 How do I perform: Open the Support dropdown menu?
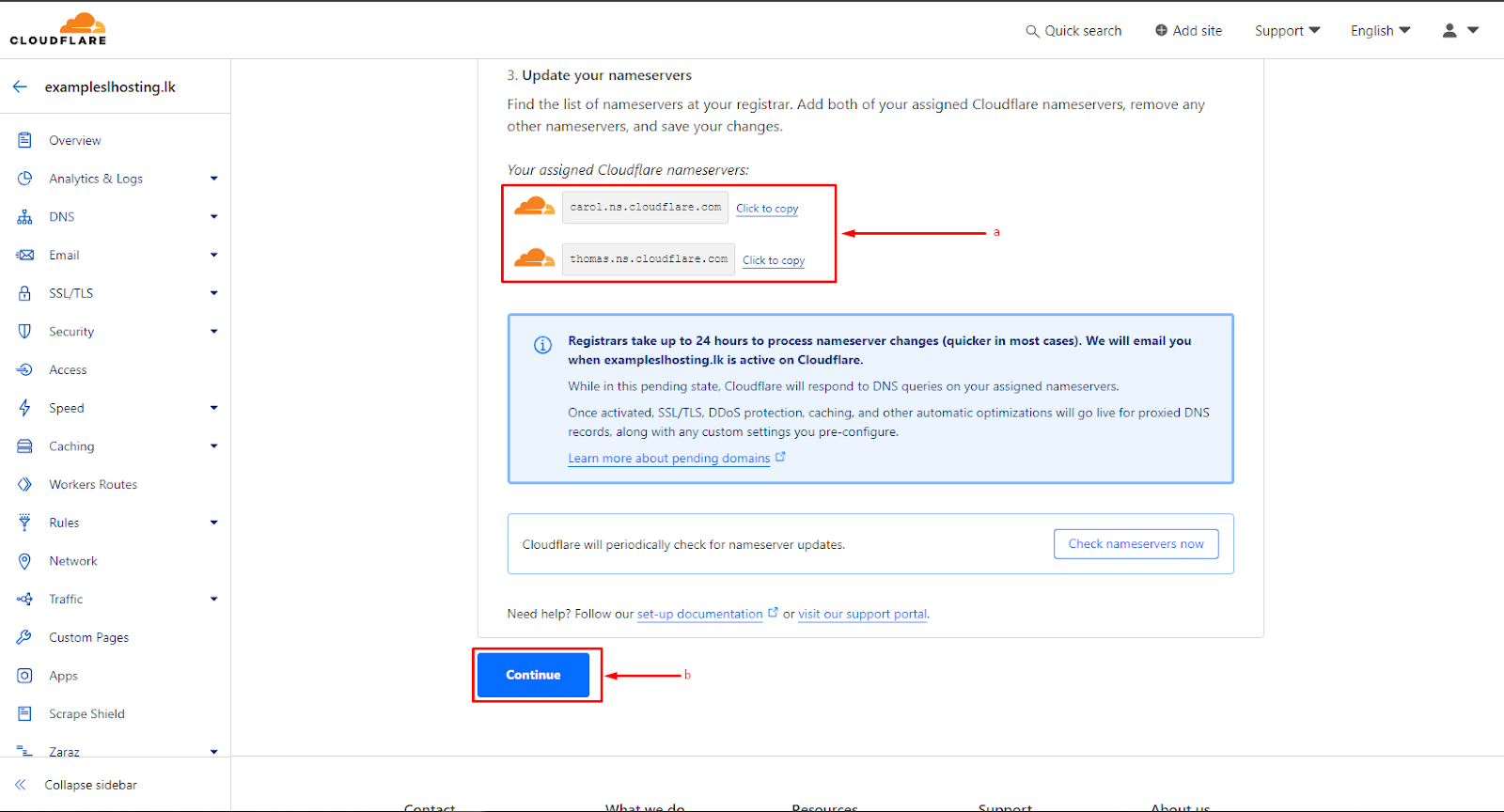1287,31
